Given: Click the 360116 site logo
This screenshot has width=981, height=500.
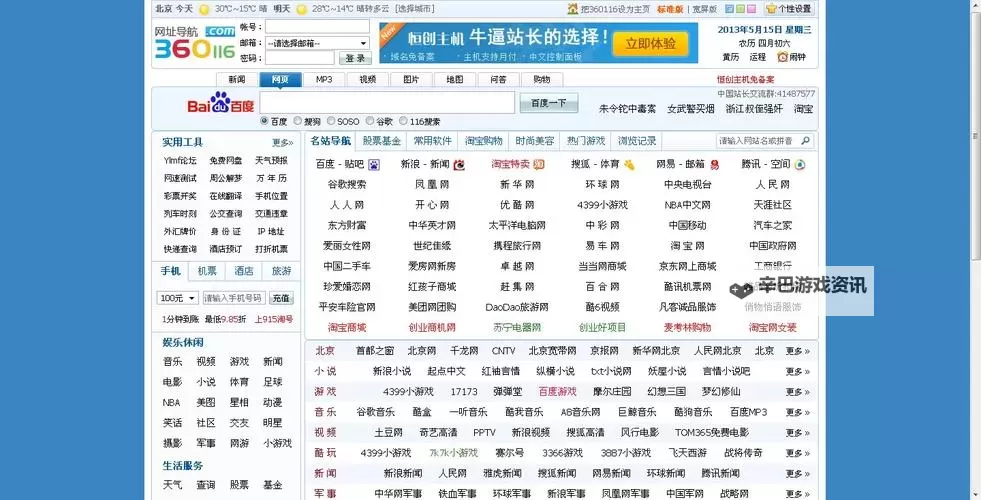Looking at the screenshot, I should tap(195, 43).
